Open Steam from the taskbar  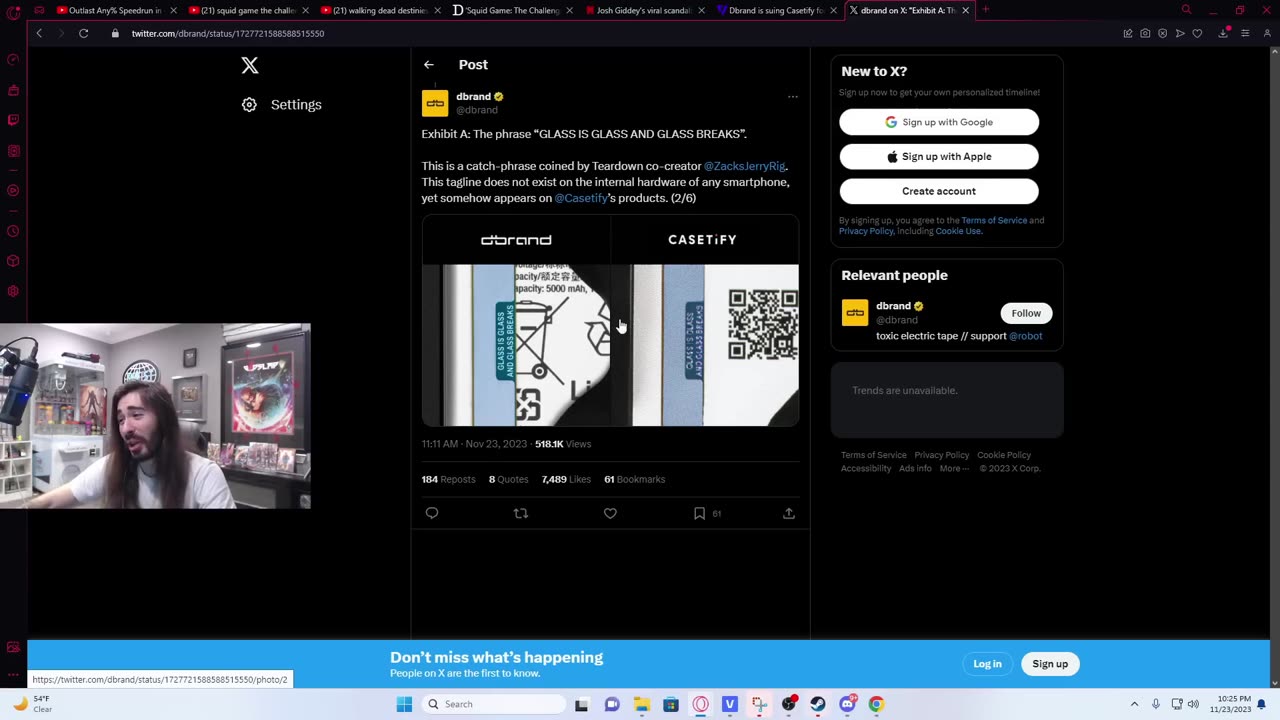point(818,704)
